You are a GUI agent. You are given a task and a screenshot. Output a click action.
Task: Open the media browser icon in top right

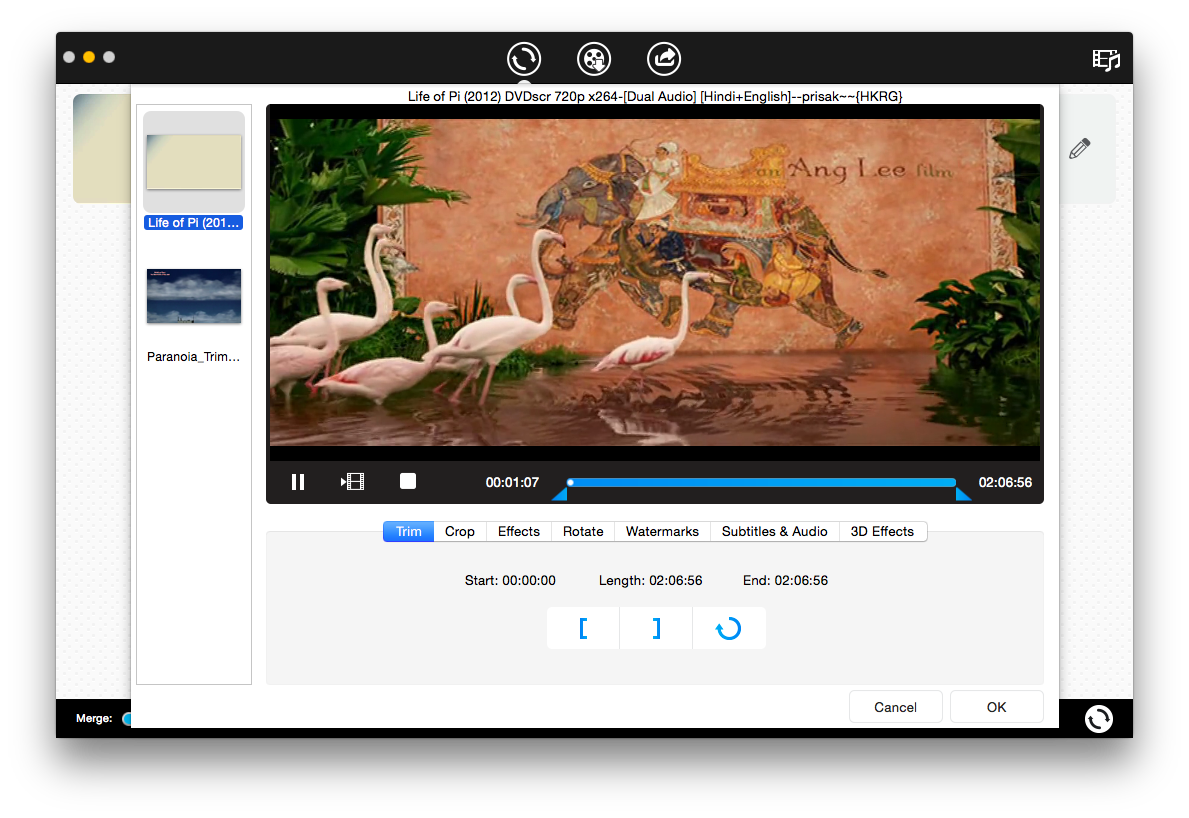(1106, 59)
